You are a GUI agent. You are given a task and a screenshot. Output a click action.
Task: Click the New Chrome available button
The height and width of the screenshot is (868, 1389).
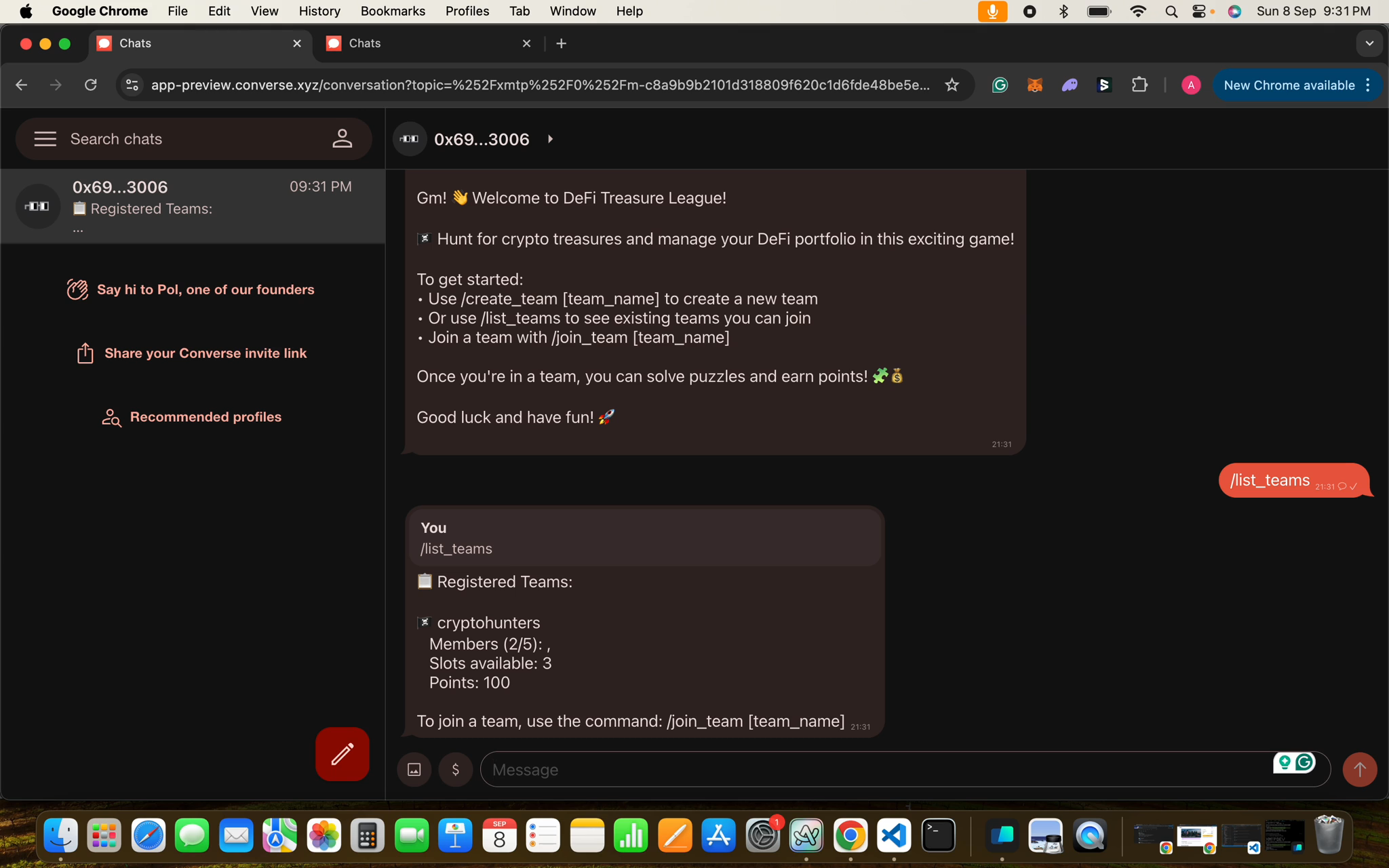coord(1289,85)
